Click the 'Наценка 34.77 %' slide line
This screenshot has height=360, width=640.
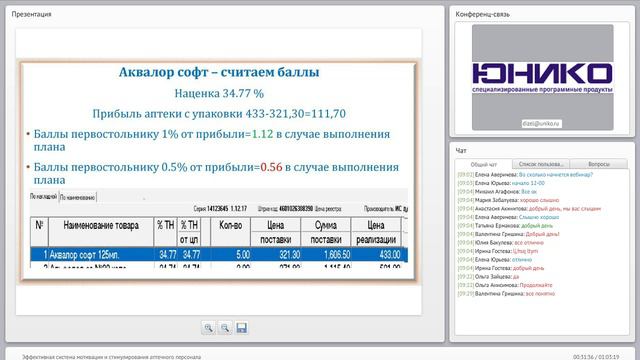(219, 93)
